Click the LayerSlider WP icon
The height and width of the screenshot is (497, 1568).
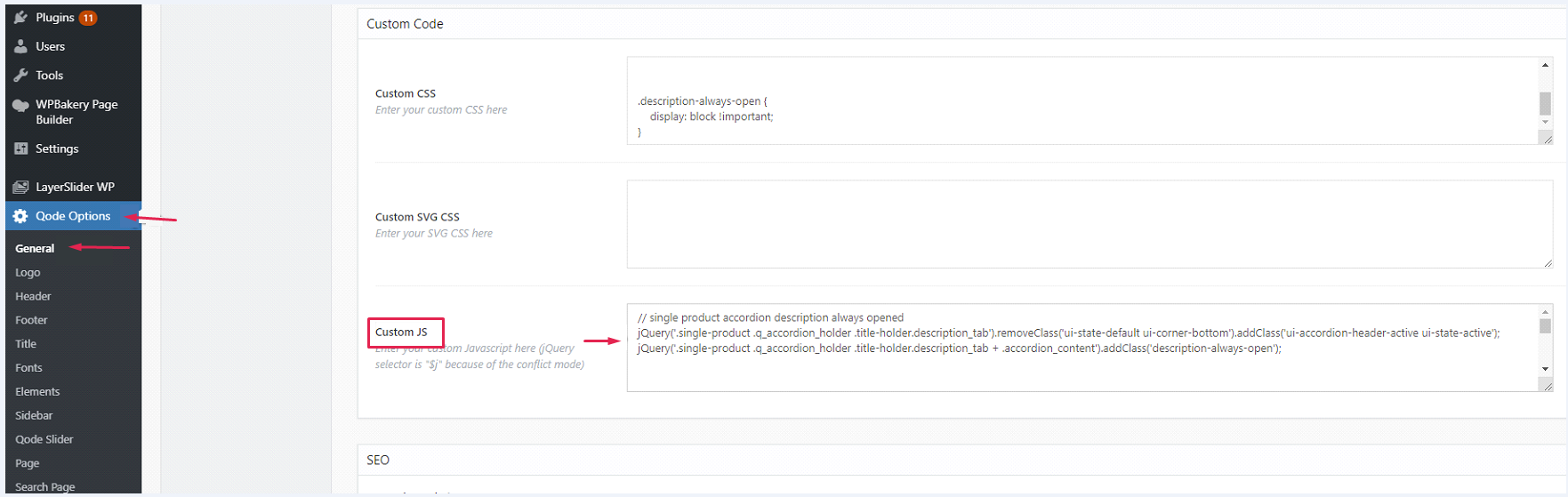coord(20,187)
